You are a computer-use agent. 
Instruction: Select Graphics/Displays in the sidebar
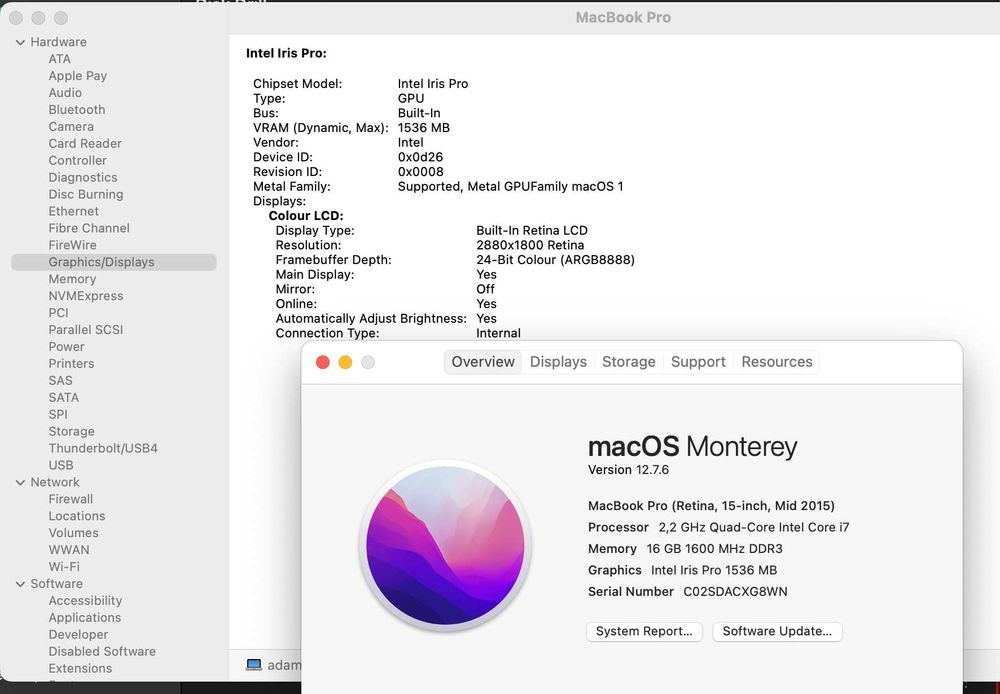pos(114,262)
